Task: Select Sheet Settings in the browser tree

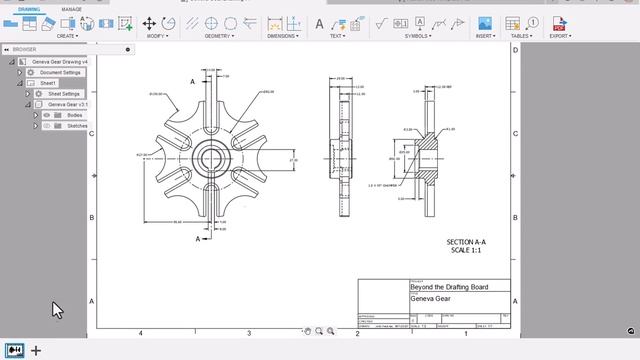Action: tap(64, 94)
